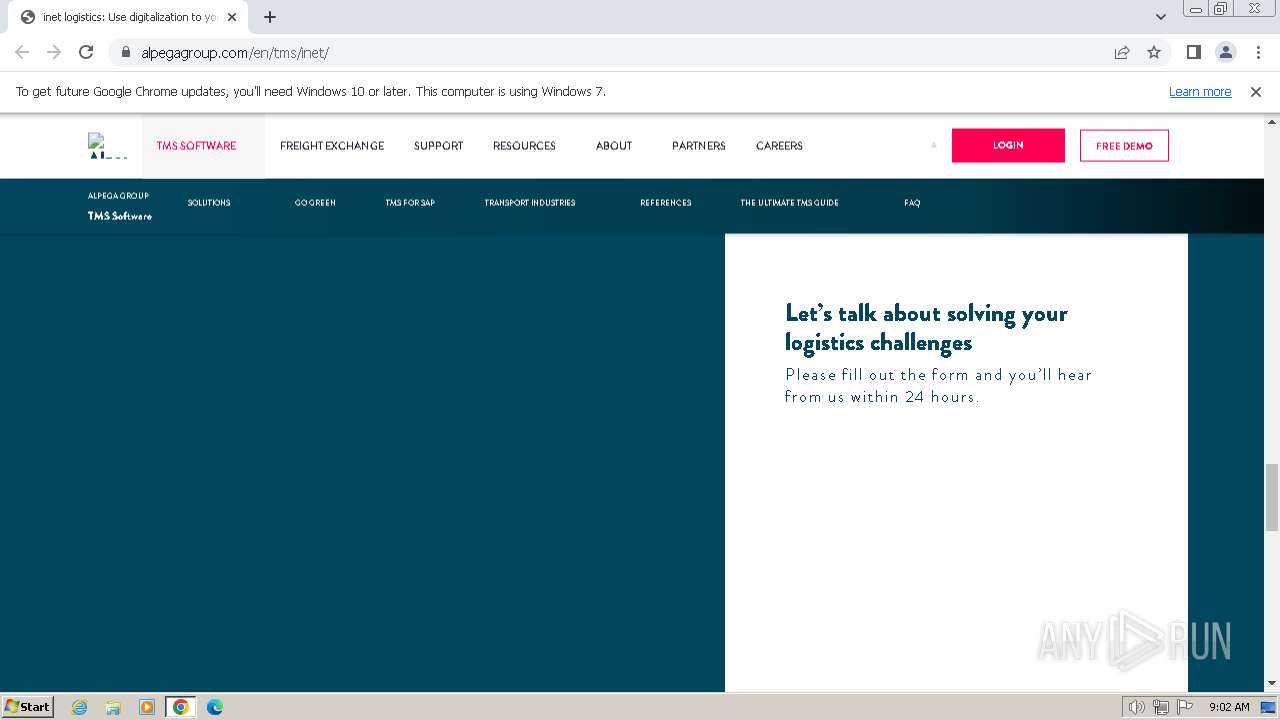Open the Action Center flag icon
1280x720 pixels.
click(1185, 707)
